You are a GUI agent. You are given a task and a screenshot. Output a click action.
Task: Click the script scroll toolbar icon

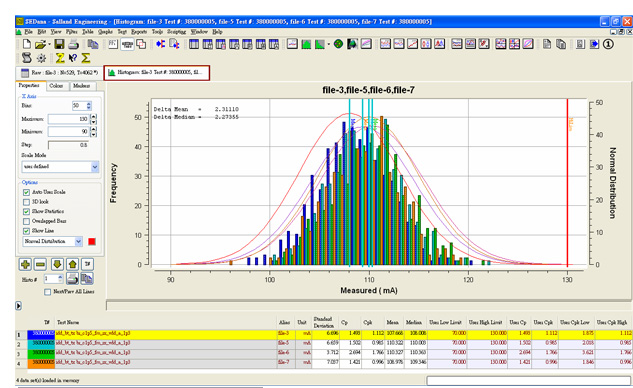27,58
